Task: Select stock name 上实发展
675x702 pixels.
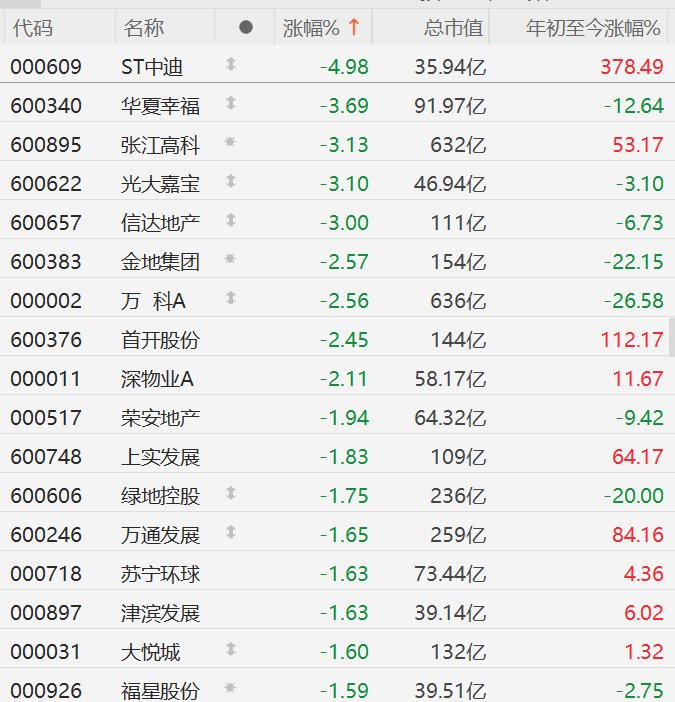Action: tap(160, 457)
